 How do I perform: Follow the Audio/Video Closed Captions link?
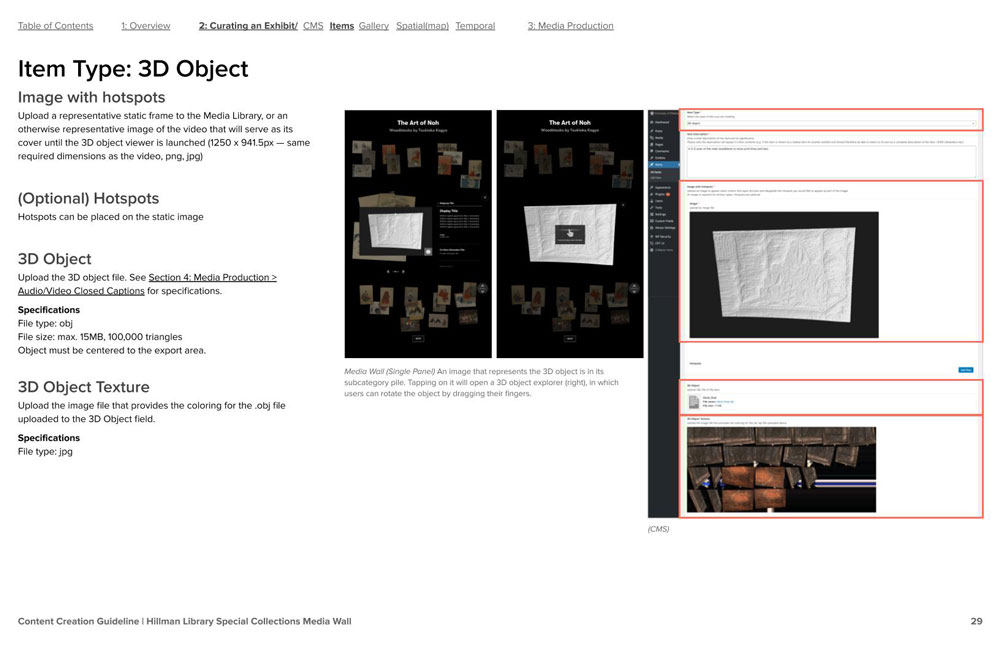pos(81,290)
